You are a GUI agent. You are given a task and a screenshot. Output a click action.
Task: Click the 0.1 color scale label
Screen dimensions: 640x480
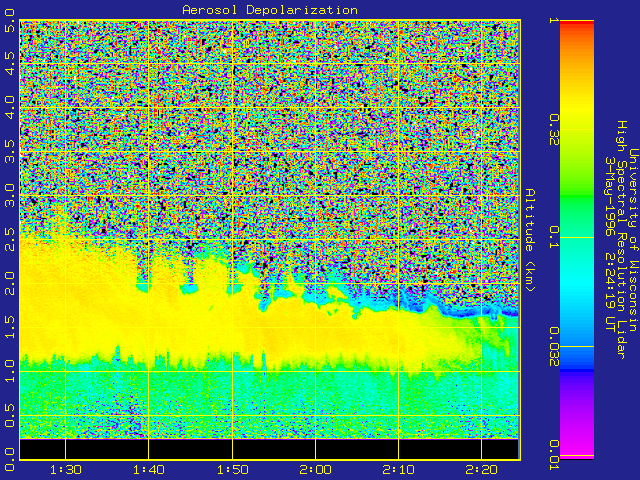click(554, 237)
